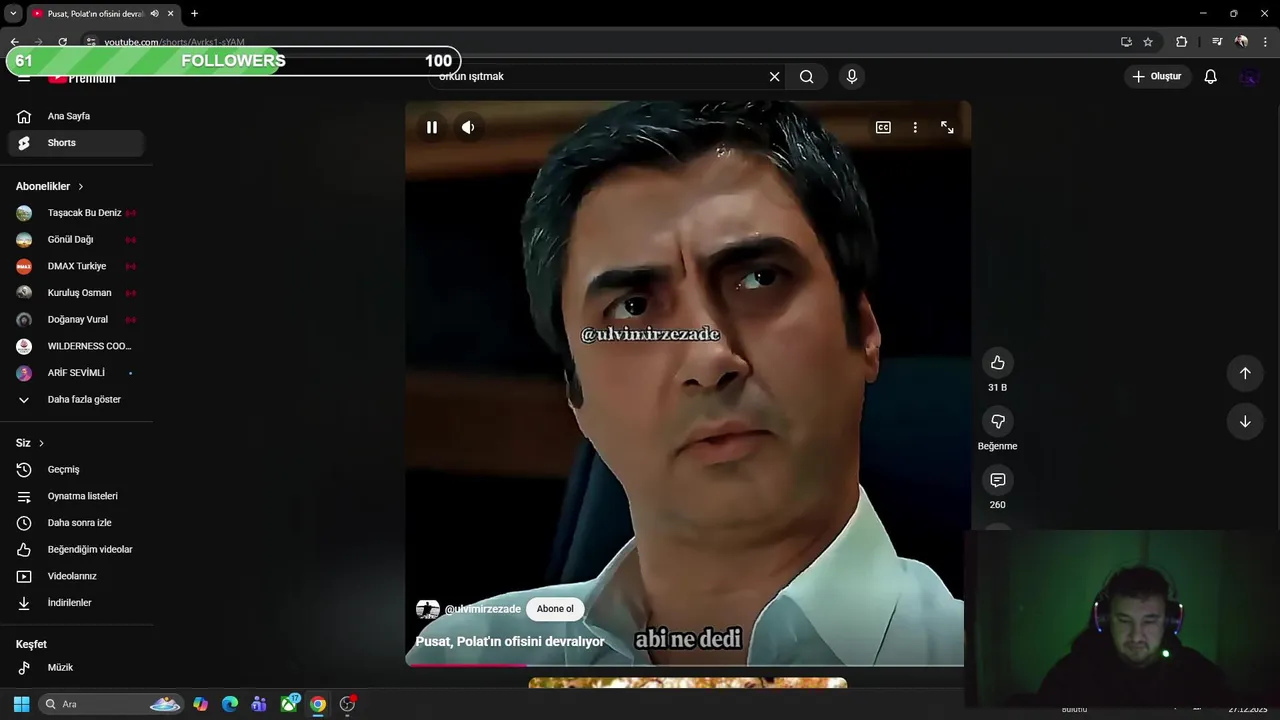Toggle closed captions CC on the Short
The width and height of the screenshot is (1280, 720).
pyautogui.click(x=883, y=127)
